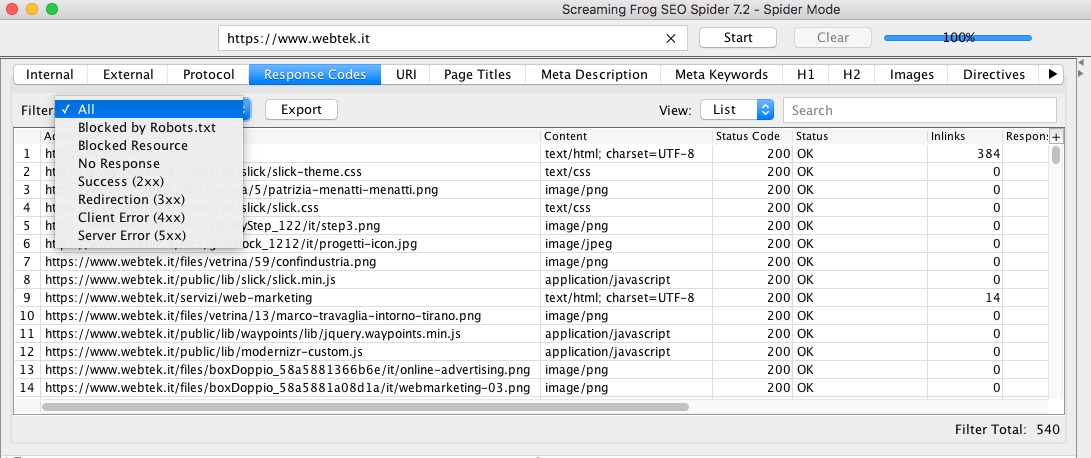Sort by the Status Code column header
The image size is (1091, 458).
[753, 136]
